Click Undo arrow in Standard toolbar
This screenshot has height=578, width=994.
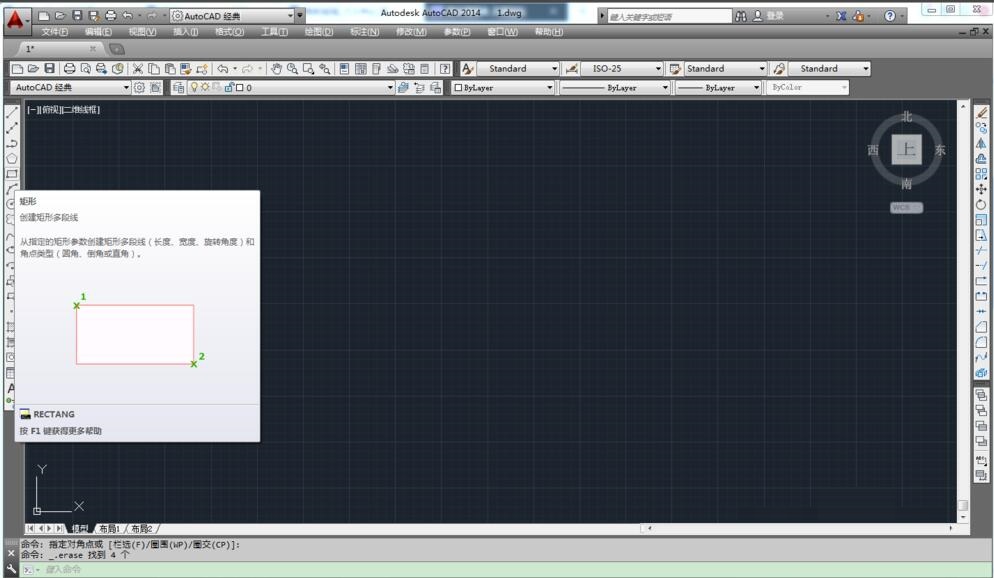pos(223,68)
